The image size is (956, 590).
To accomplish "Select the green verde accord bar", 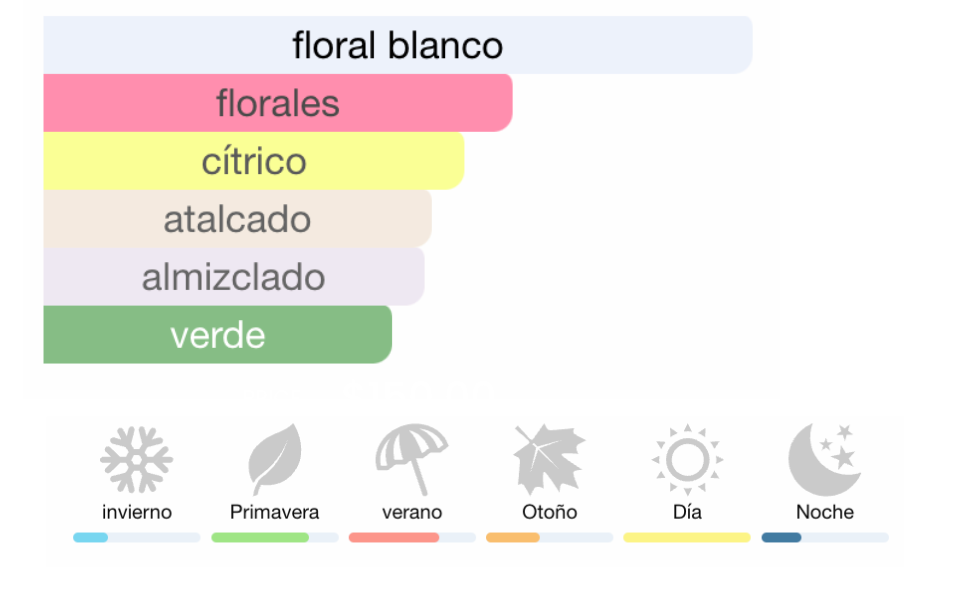I will (217, 335).
